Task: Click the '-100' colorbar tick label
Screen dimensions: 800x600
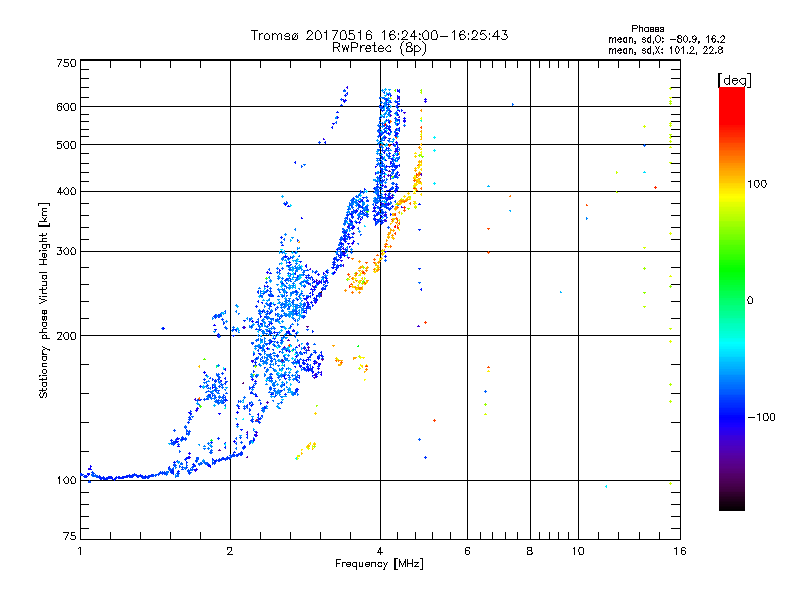Action: coord(761,417)
